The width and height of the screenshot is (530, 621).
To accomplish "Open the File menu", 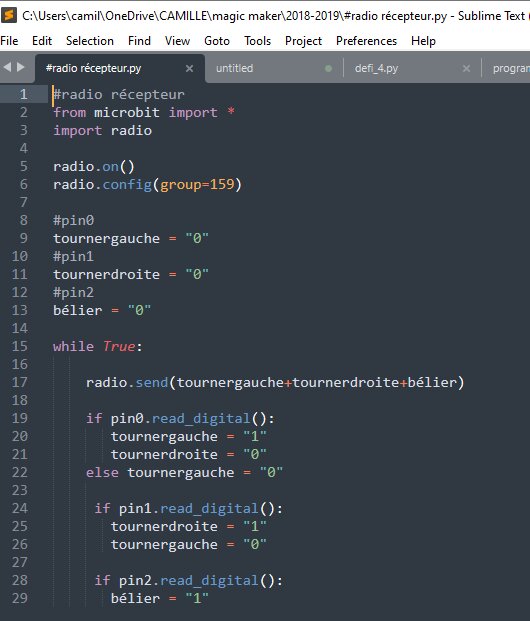I will [9, 41].
